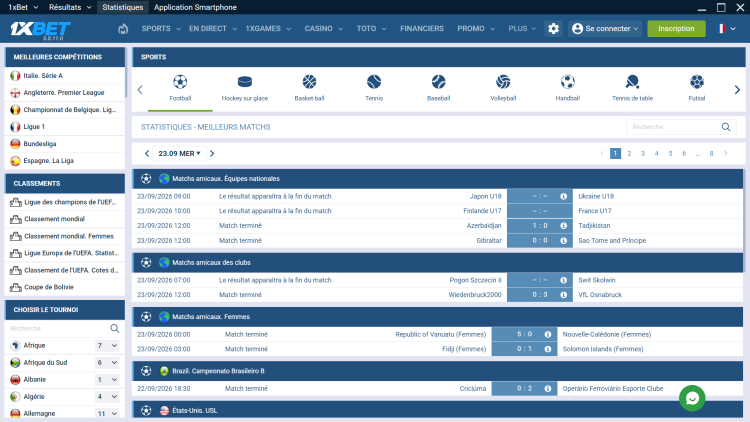Click the statistics Recherche search field
This screenshot has height=422, width=750.
(673, 127)
